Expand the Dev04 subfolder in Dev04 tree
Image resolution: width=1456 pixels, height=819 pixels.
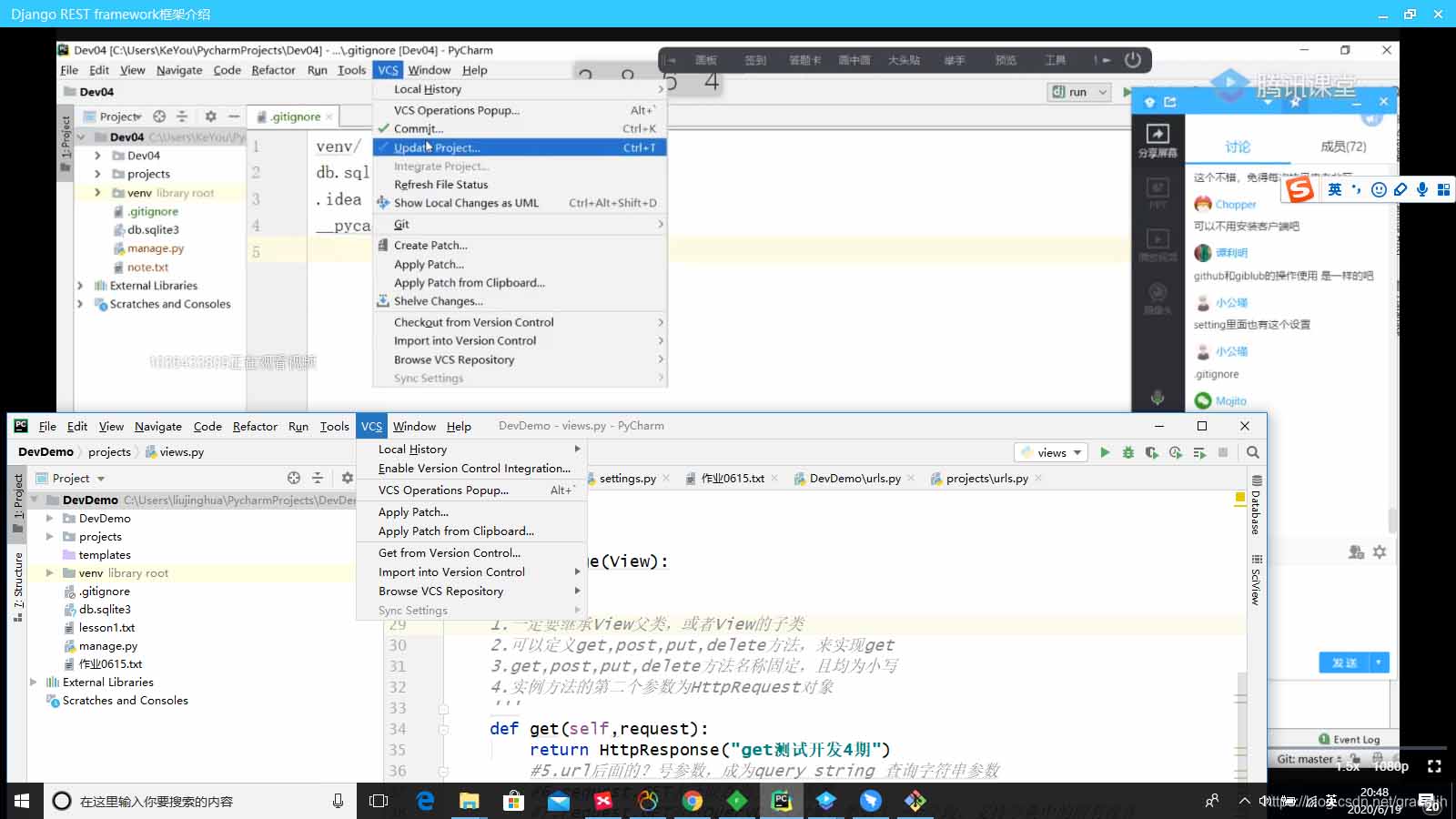point(97,156)
